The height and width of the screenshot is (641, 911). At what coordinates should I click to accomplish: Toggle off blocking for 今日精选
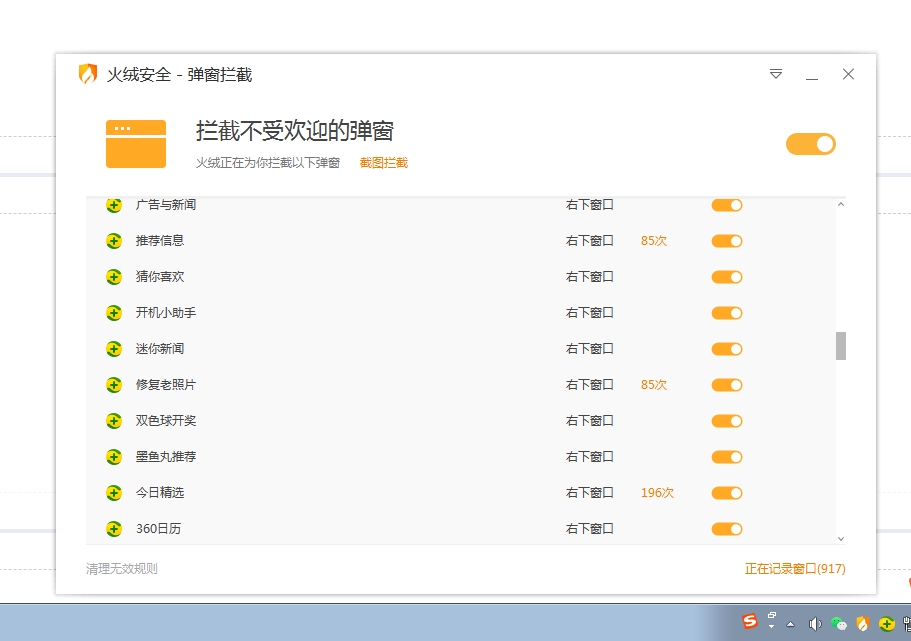726,493
